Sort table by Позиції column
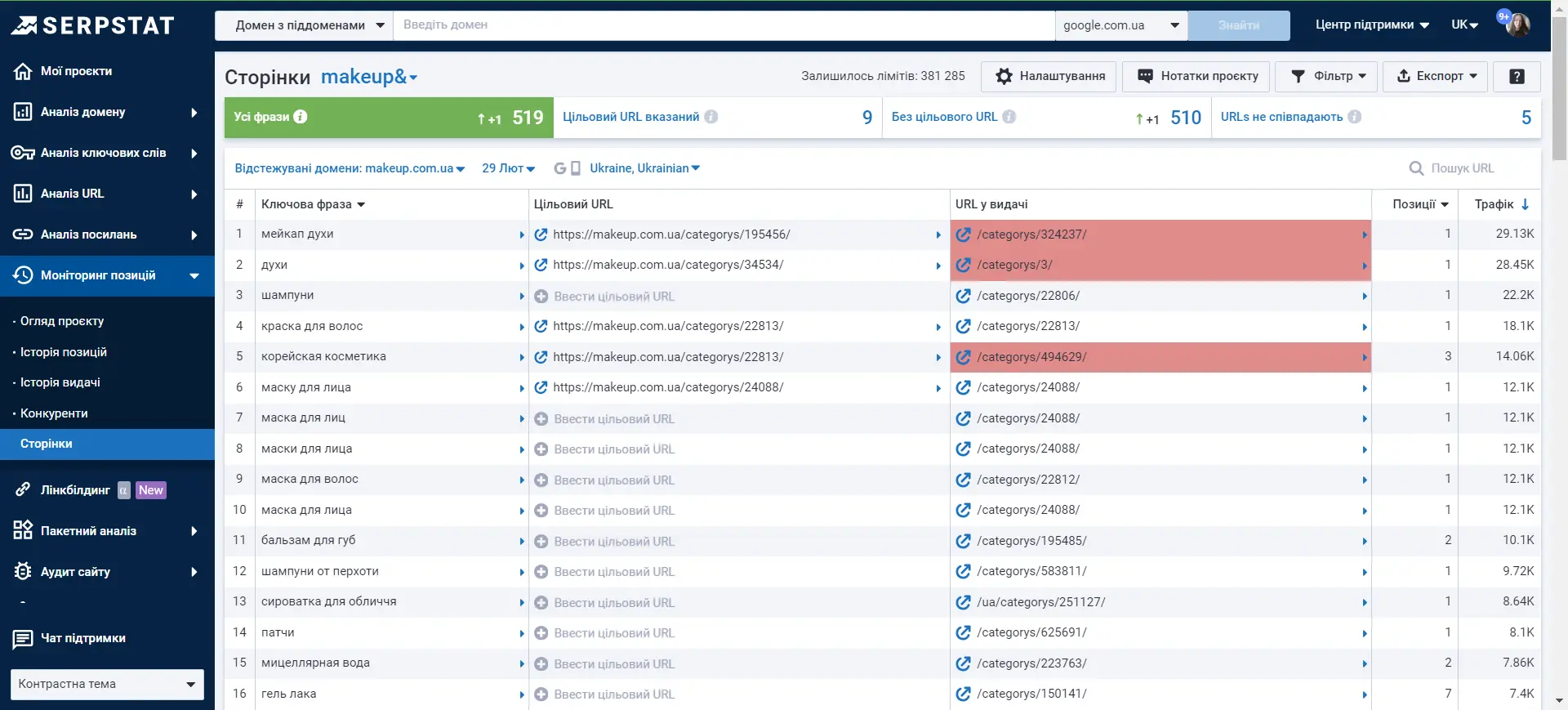This screenshot has height=710, width=1568. (1420, 204)
